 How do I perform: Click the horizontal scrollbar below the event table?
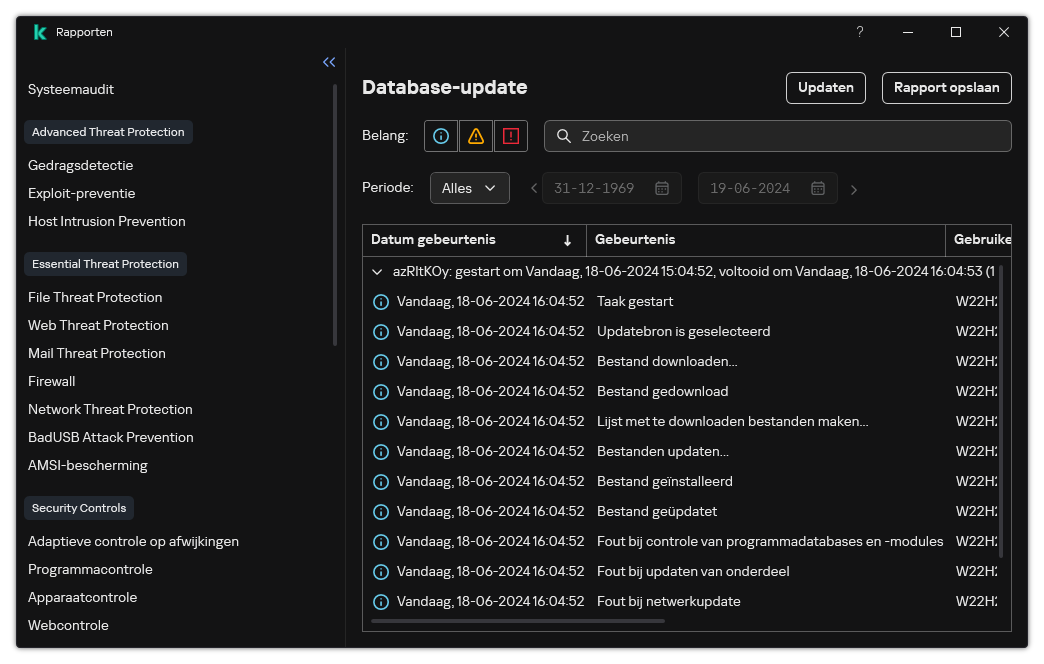point(518,621)
